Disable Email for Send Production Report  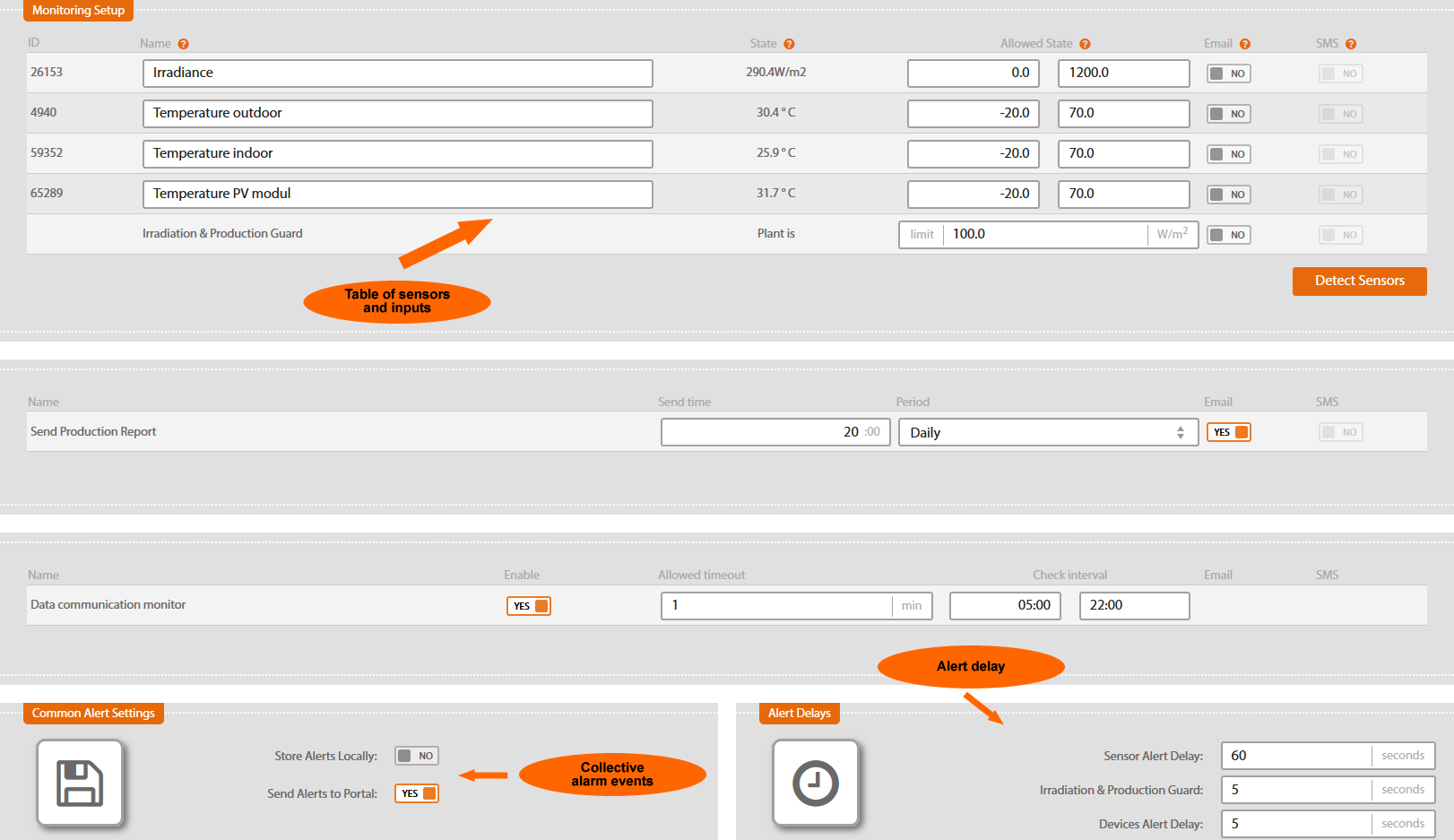1228,432
